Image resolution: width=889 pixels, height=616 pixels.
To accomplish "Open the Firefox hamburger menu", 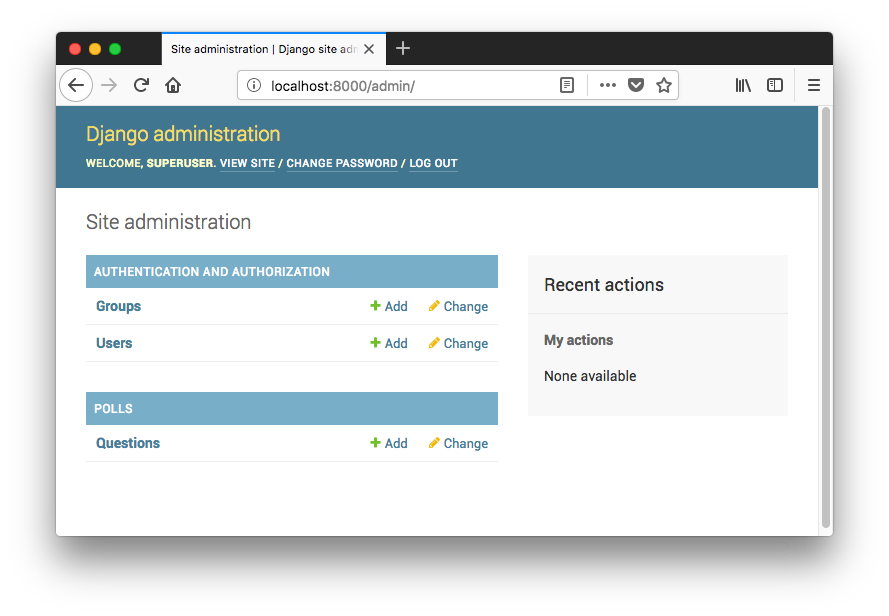I will [814, 85].
